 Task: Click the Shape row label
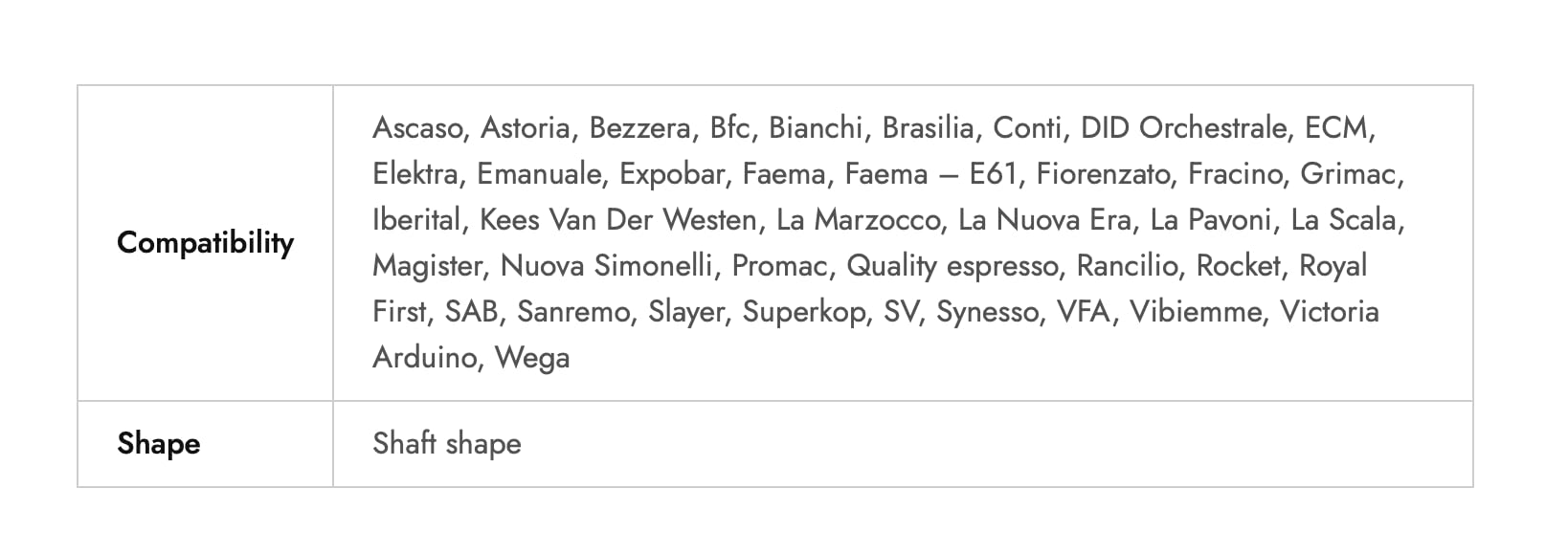[x=159, y=444]
